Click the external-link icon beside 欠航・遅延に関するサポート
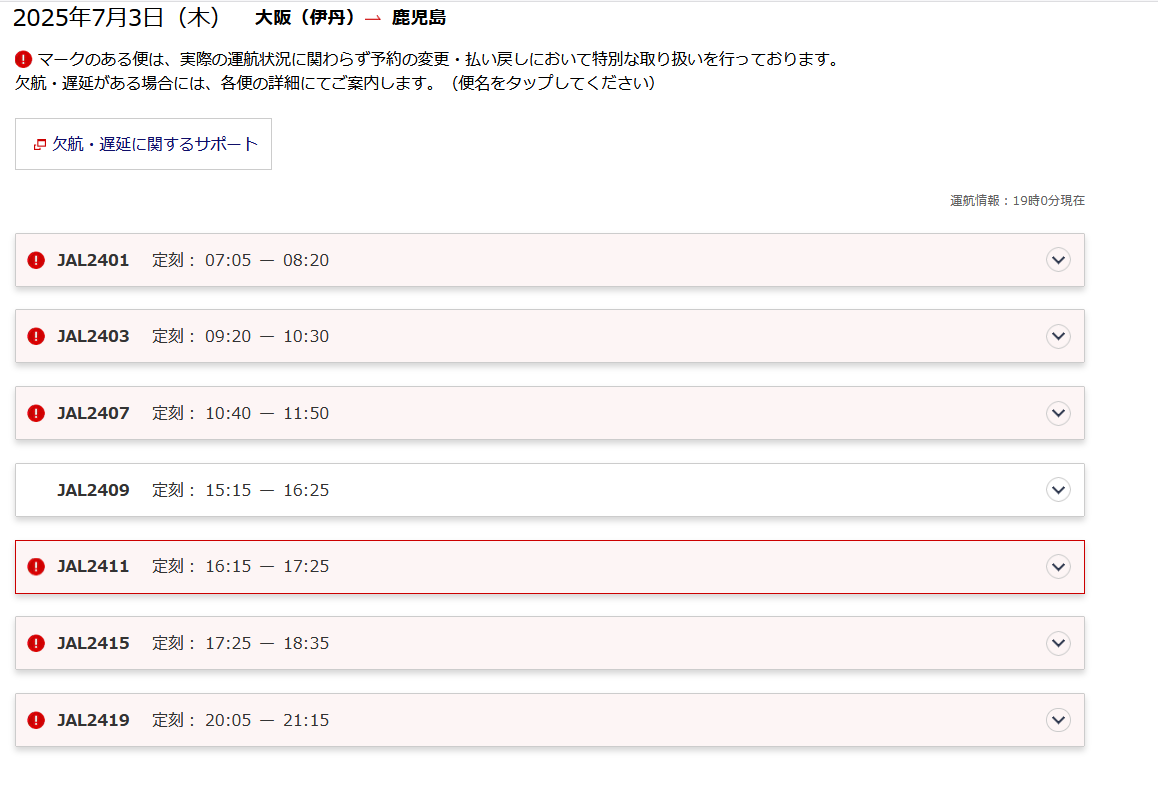Viewport: 1158px width, 802px height. pyautogui.click(x=40, y=145)
